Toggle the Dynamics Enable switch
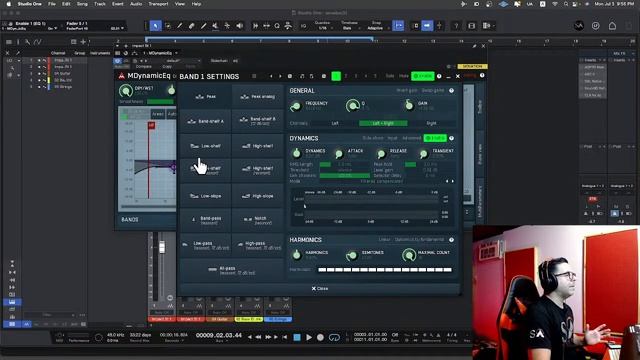This screenshot has width=640, height=360. click(x=435, y=138)
